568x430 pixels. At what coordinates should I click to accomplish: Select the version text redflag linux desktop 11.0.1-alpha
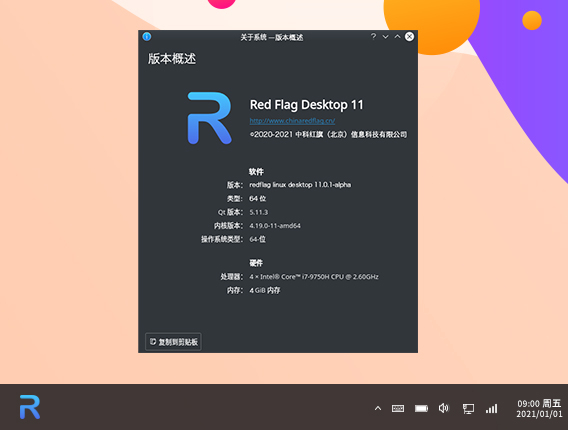(300, 185)
